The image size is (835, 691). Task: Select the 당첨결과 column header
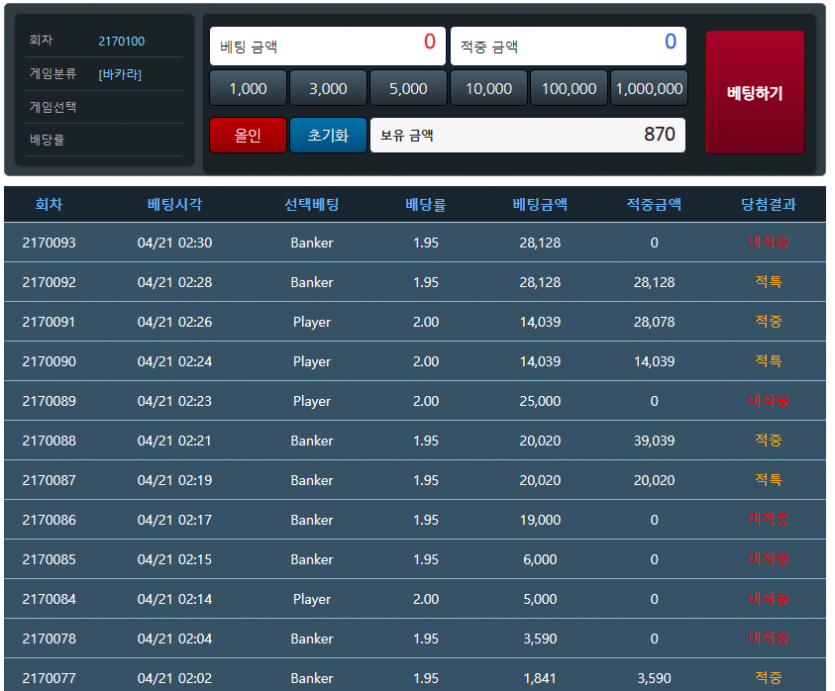[x=768, y=204]
